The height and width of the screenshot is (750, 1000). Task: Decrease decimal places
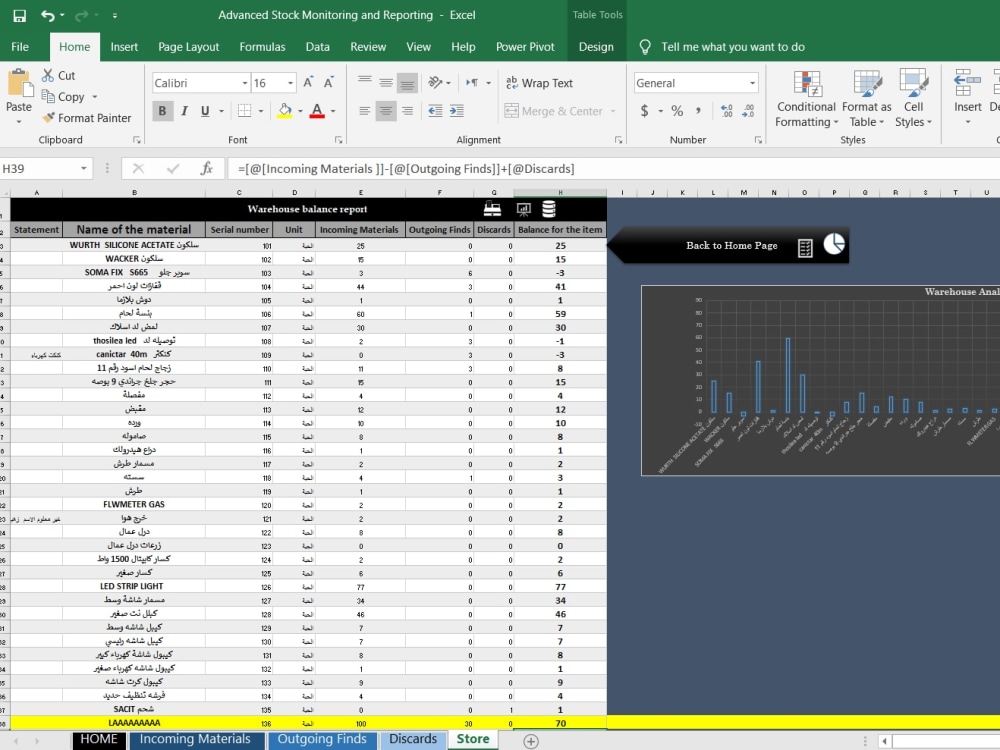(748, 111)
